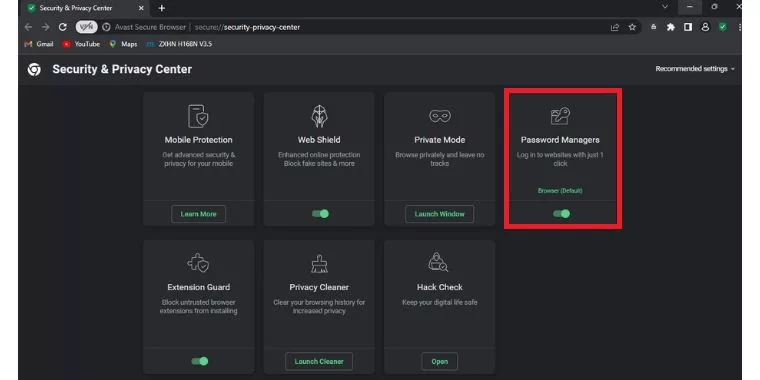The height and width of the screenshot is (380, 760).
Task: Click the Password Managers key icon
Action: [560, 116]
